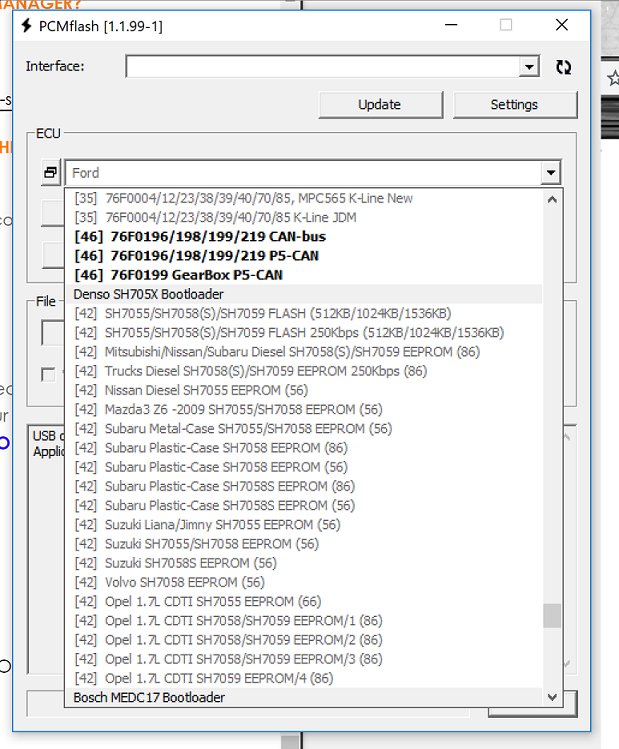This screenshot has height=749, width=619.
Task: Select Nissan Diesel SH7055 EEPROM (56)
Action: pyautogui.click(x=304, y=390)
